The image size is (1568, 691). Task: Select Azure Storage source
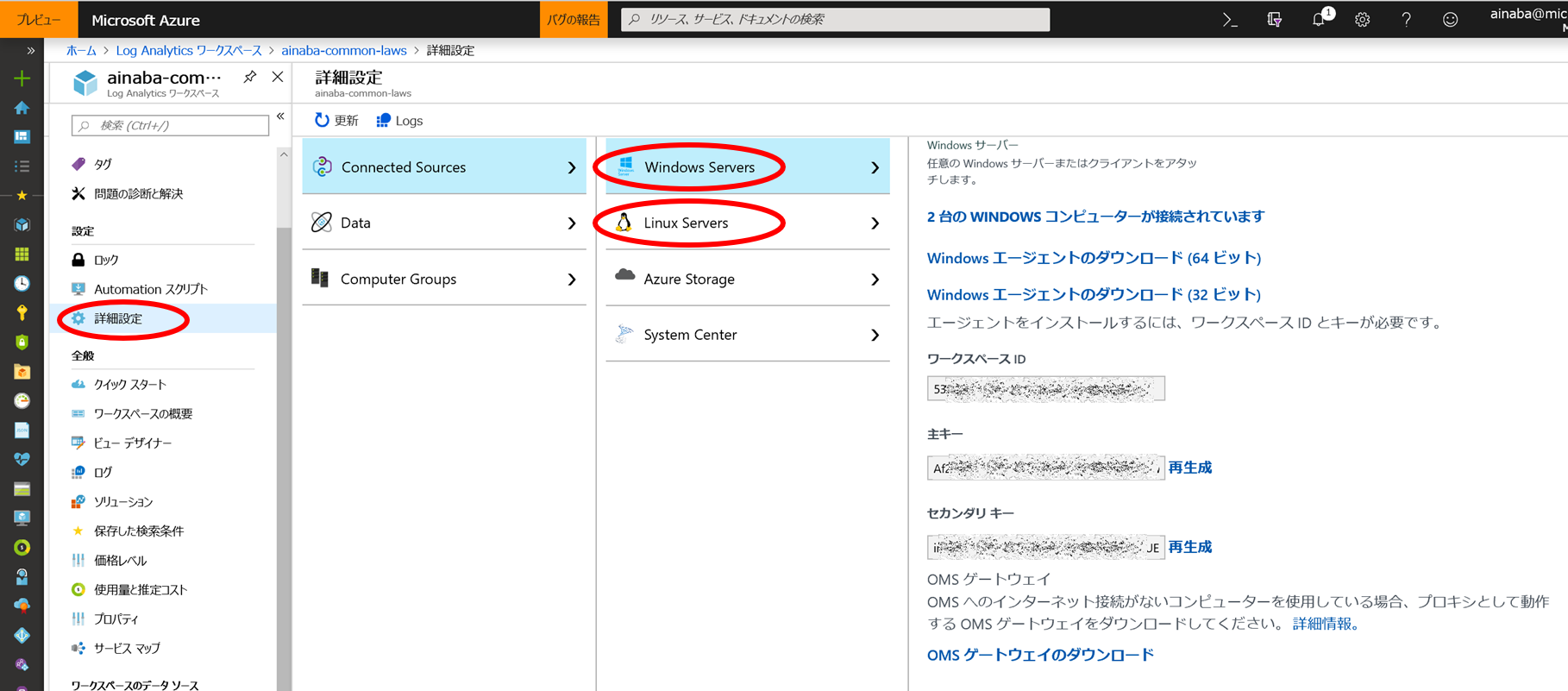coord(748,279)
